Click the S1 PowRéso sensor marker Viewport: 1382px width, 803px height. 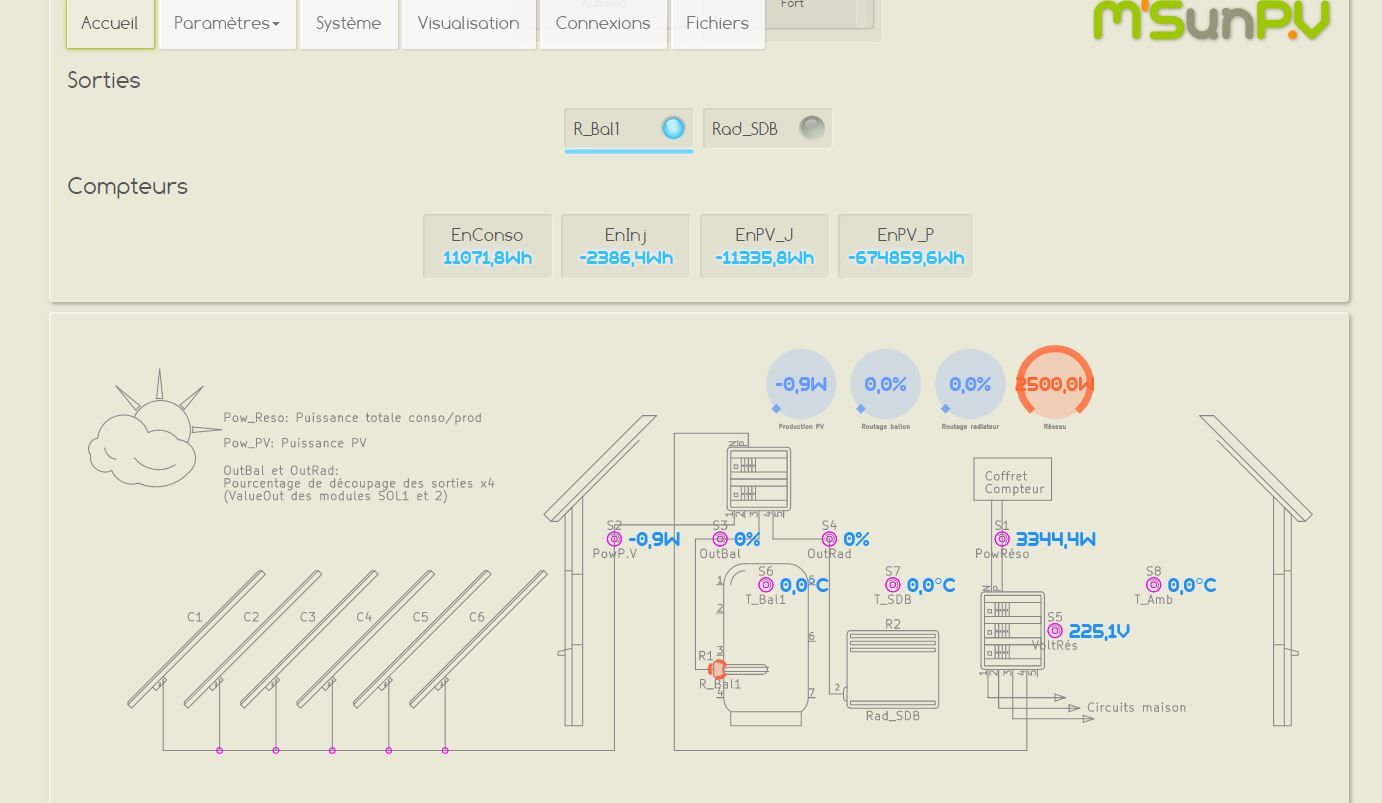tap(1002, 539)
